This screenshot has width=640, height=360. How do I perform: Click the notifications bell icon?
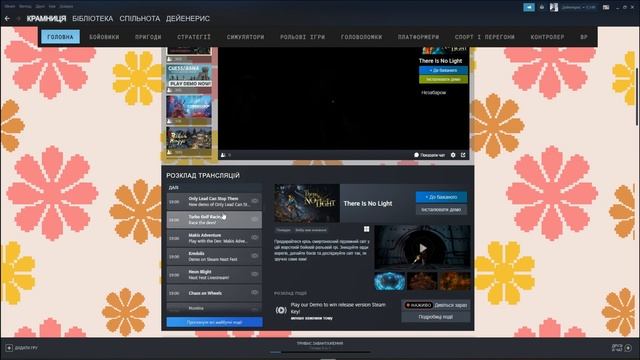coord(542,7)
